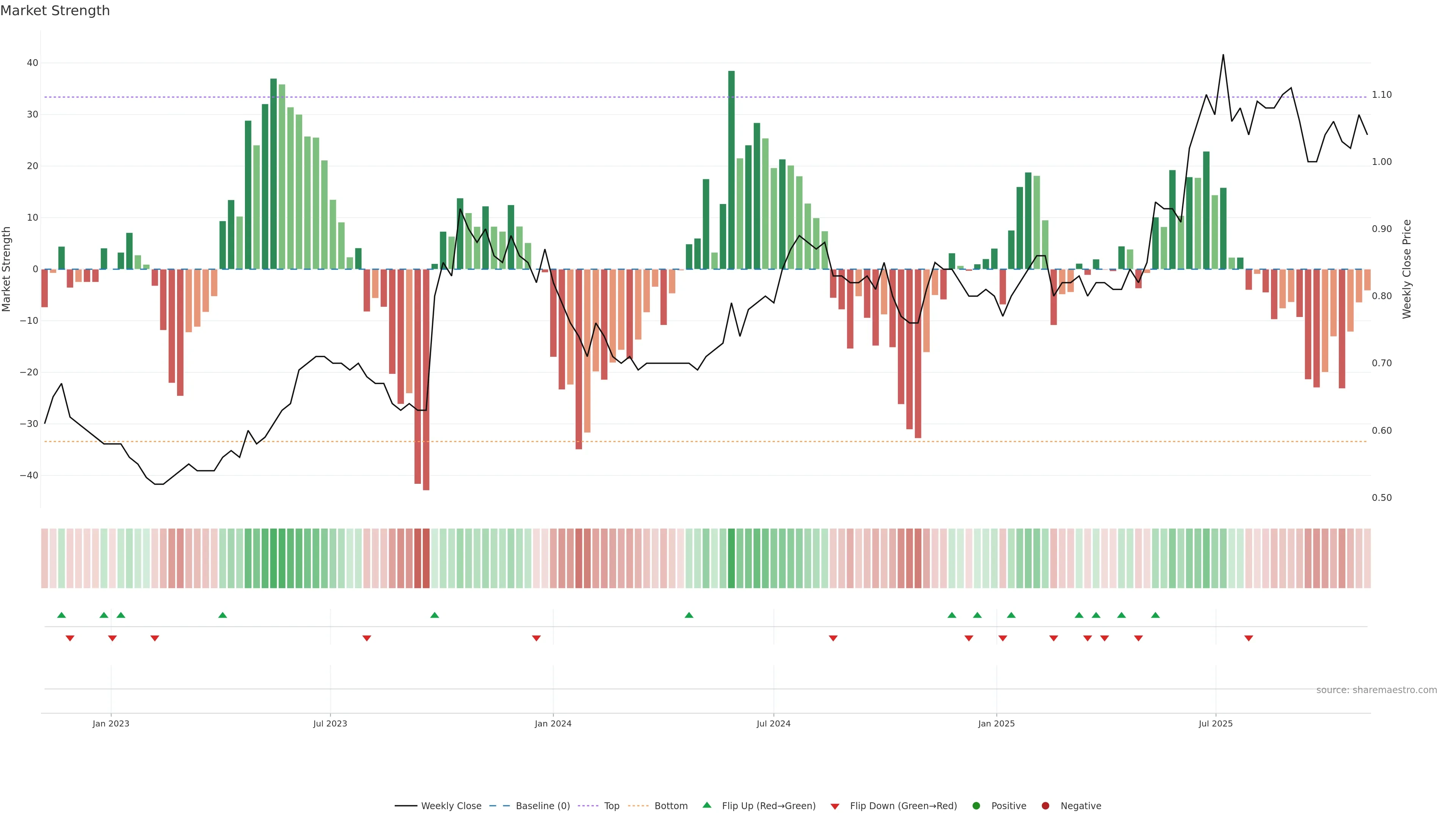Click the Jan 2023 x-axis label
The image size is (1456, 819).
click(111, 723)
